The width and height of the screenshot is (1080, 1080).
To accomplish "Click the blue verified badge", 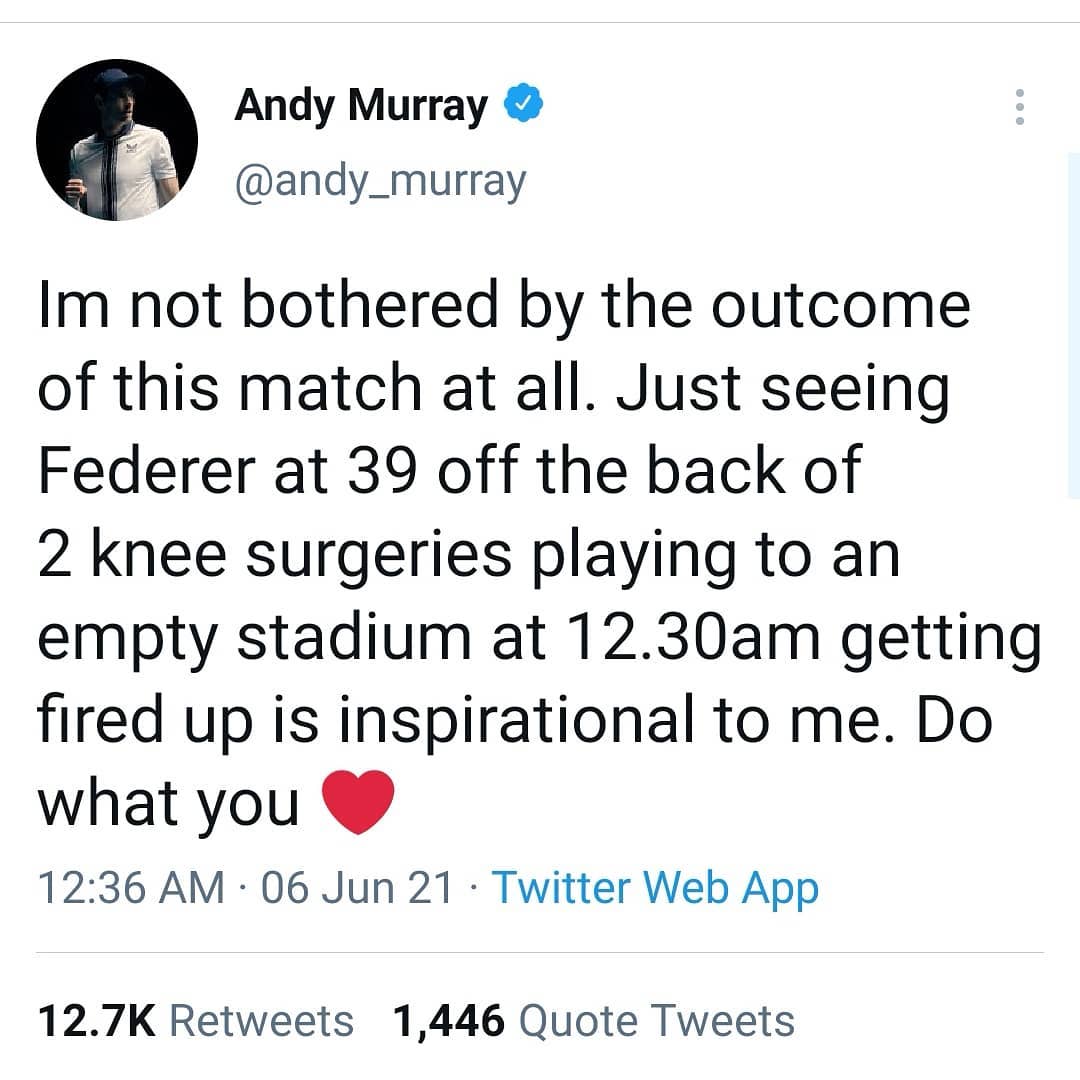I will 524,105.
